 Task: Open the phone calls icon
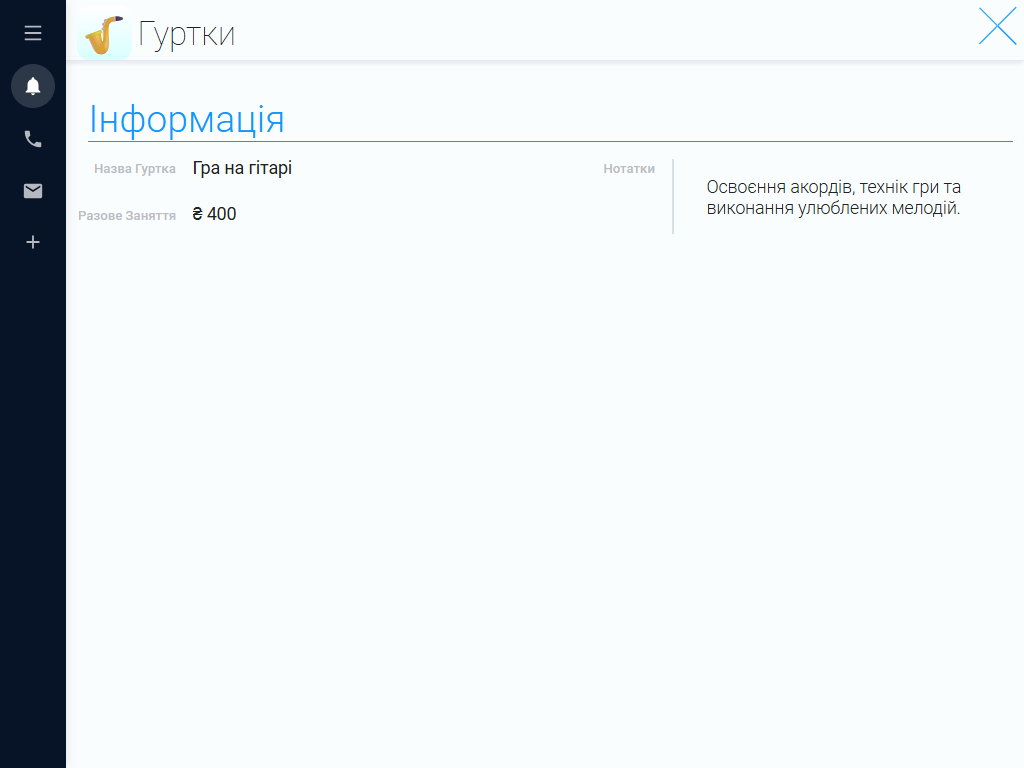(x=33, y=139)
